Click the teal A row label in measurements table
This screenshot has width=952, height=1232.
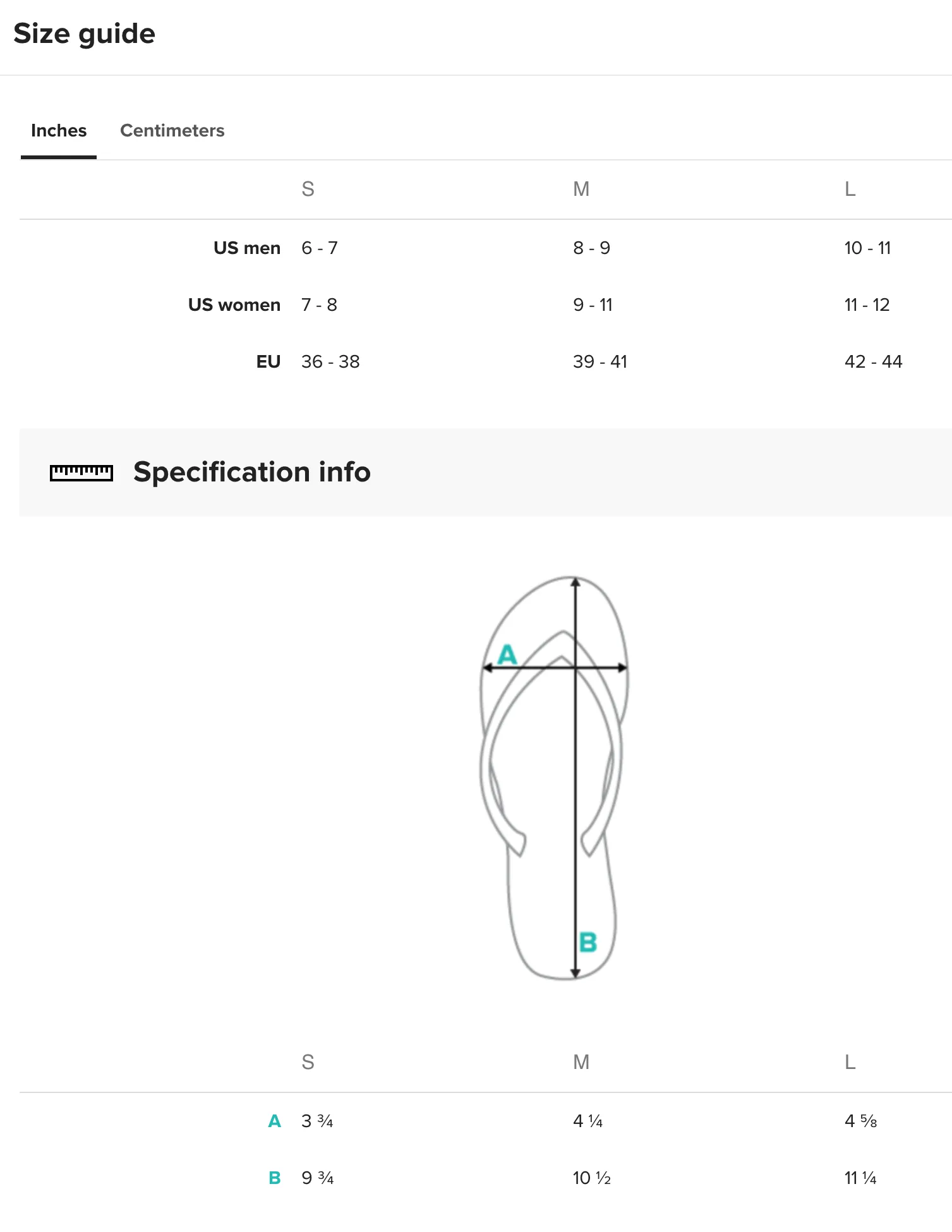tap(274, 1121)
